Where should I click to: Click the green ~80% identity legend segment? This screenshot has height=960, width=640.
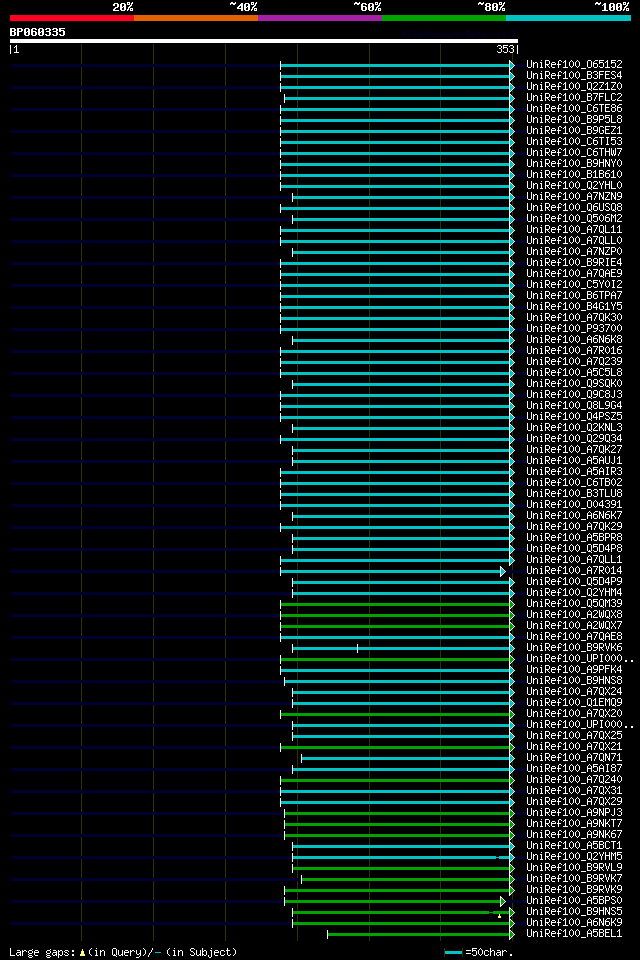(444, 18)
